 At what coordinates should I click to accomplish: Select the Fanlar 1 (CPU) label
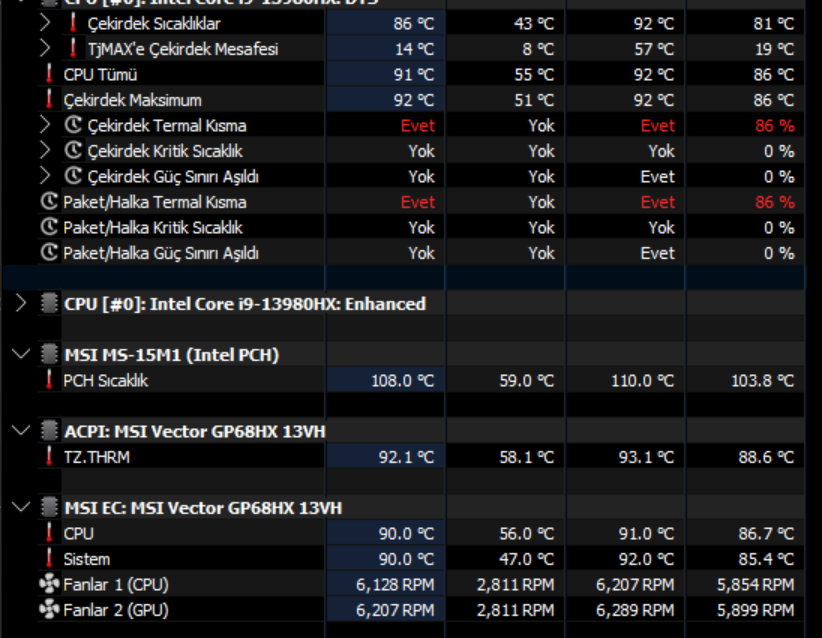(x=116, y=585)
